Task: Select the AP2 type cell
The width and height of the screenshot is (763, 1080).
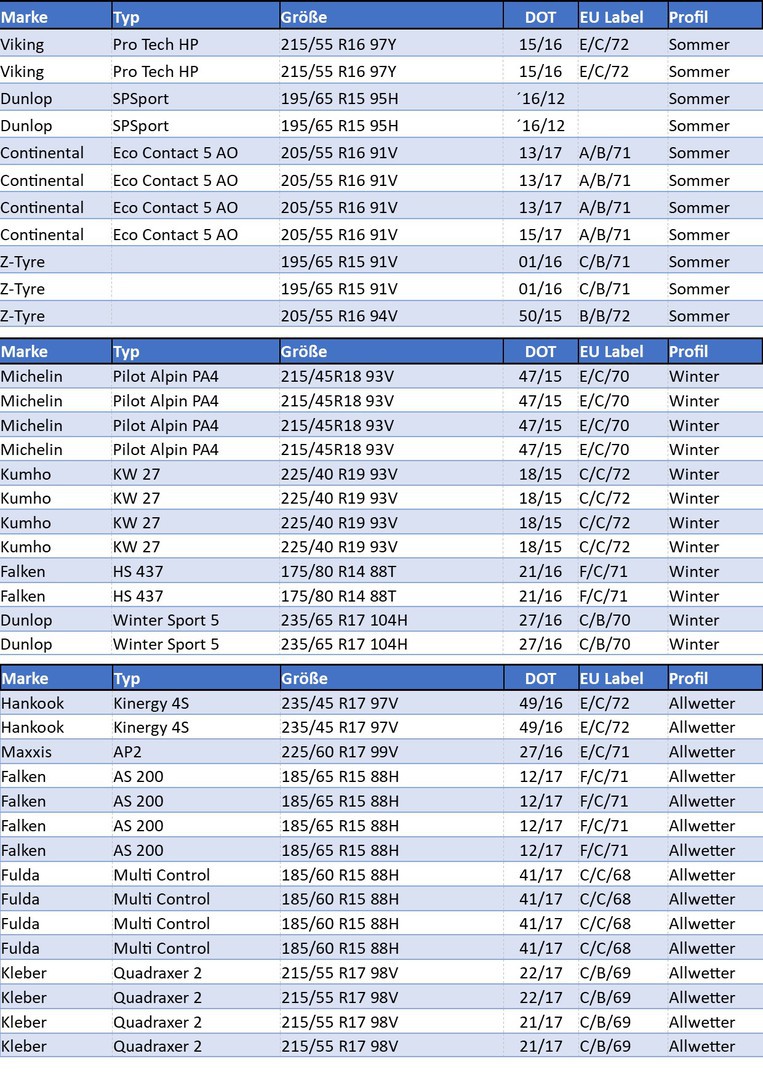Action: pos(128,752)
